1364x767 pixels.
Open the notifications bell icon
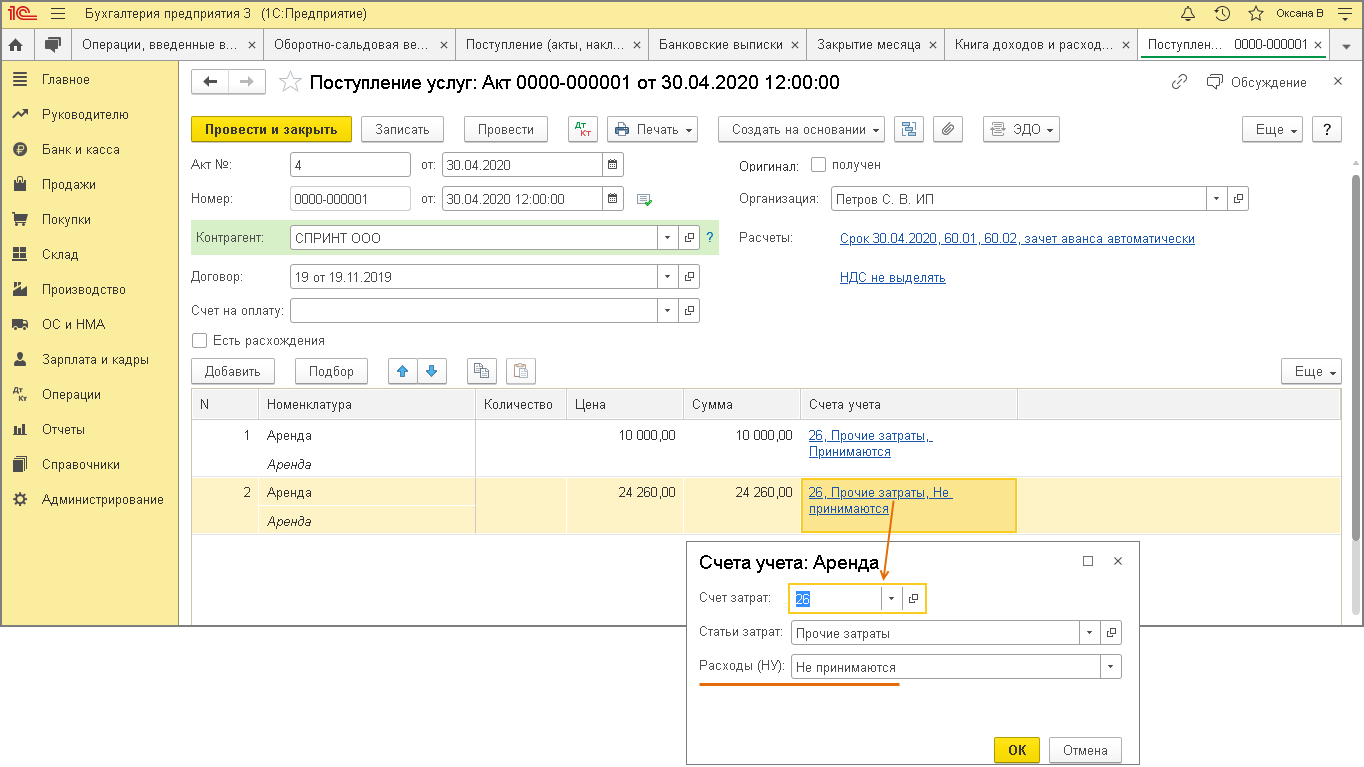1188,14
